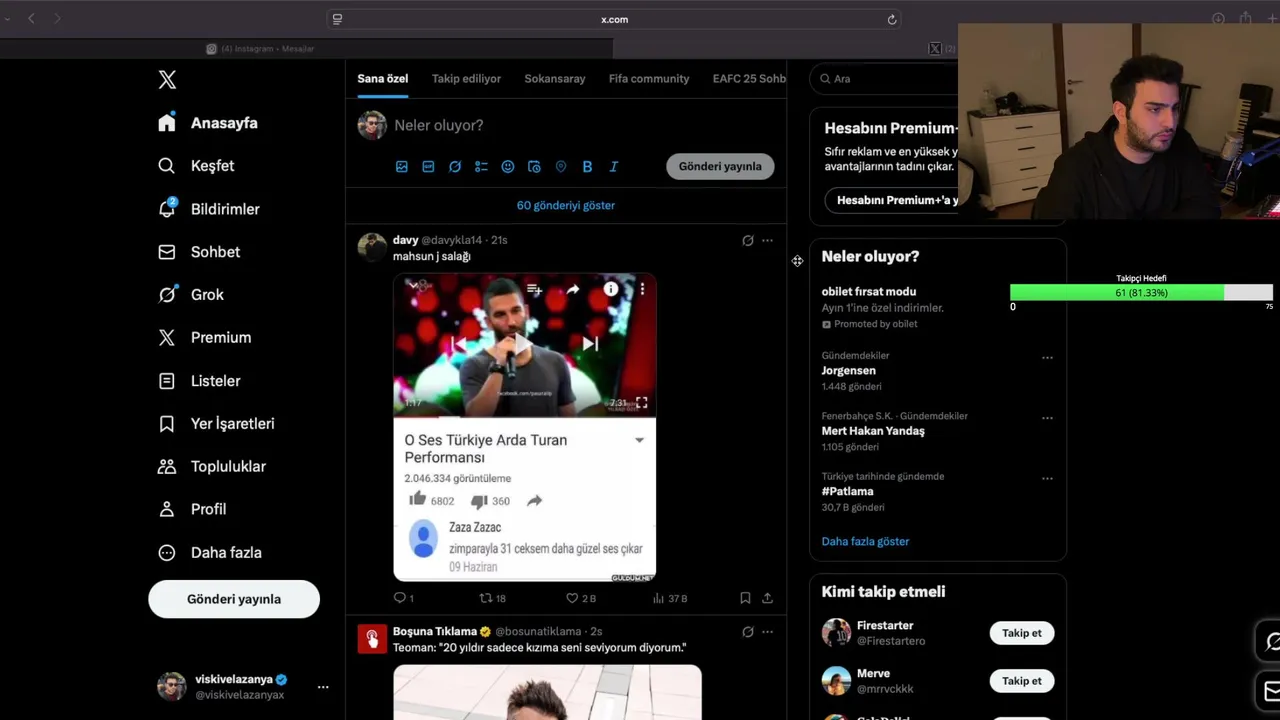1280x720 pixels.
Task: Open more options for #Patlama trend
Action: coord(1047,478)
